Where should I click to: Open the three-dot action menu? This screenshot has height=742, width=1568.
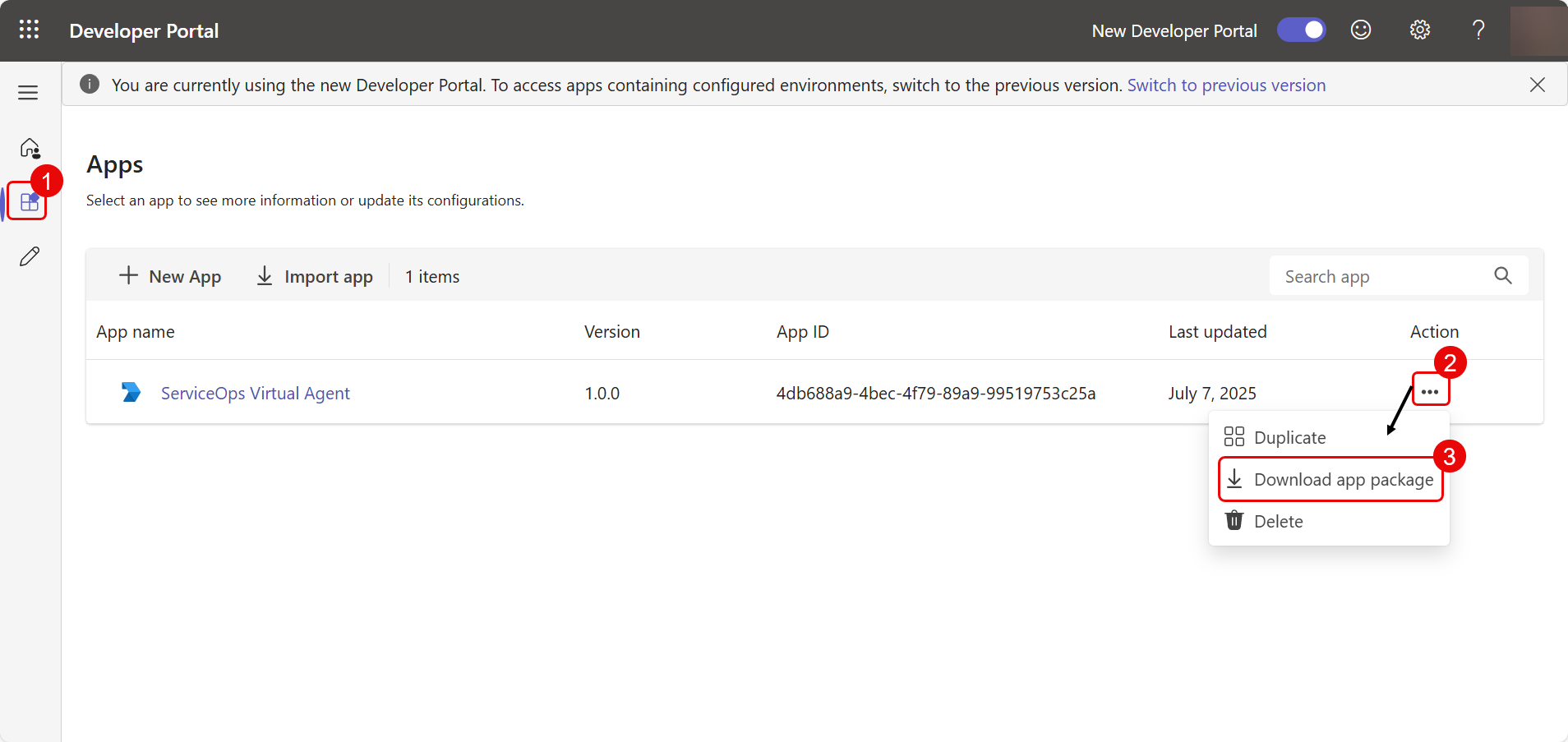coord(1430,392)
